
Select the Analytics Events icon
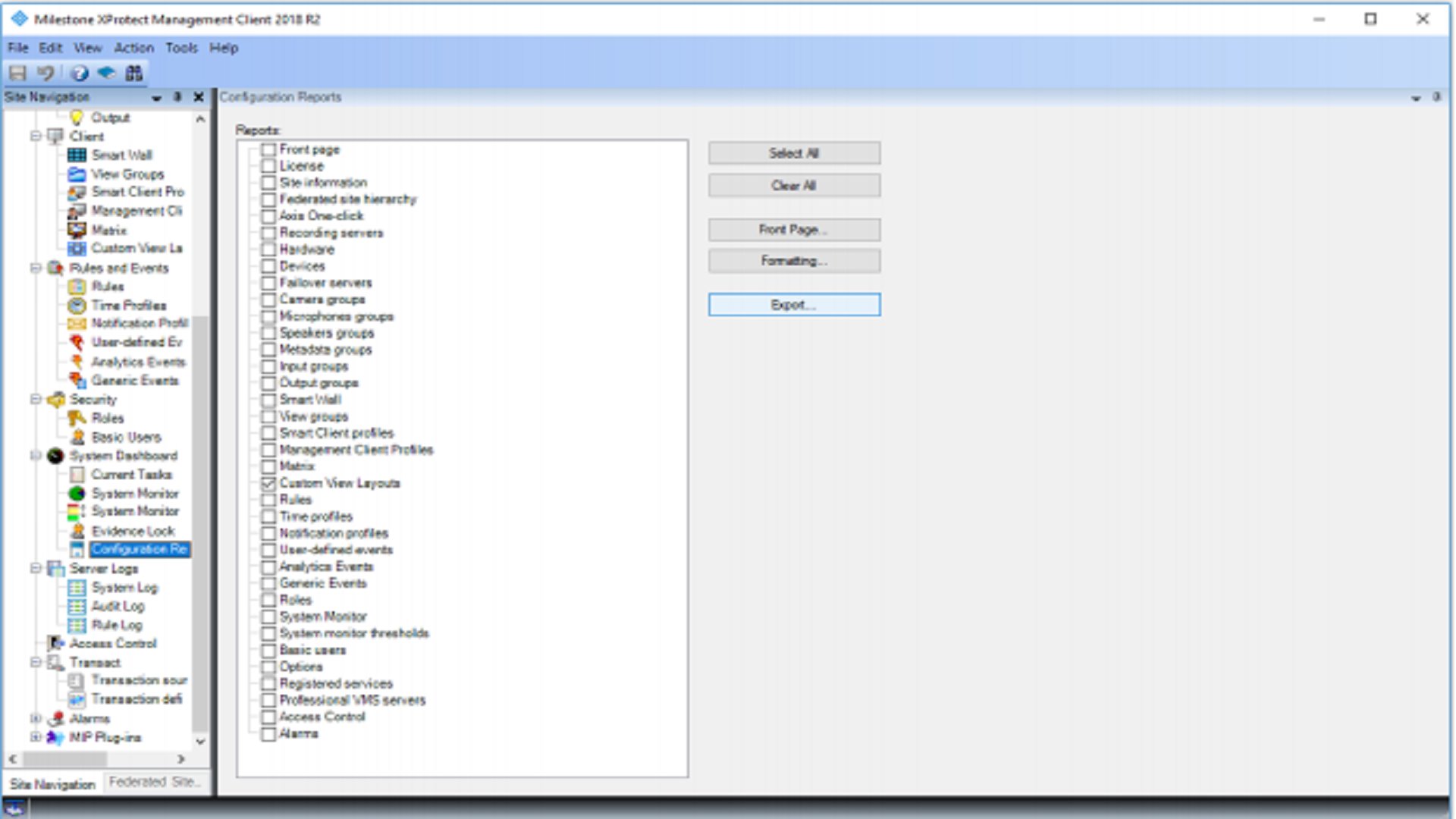[x=77, y=362]
